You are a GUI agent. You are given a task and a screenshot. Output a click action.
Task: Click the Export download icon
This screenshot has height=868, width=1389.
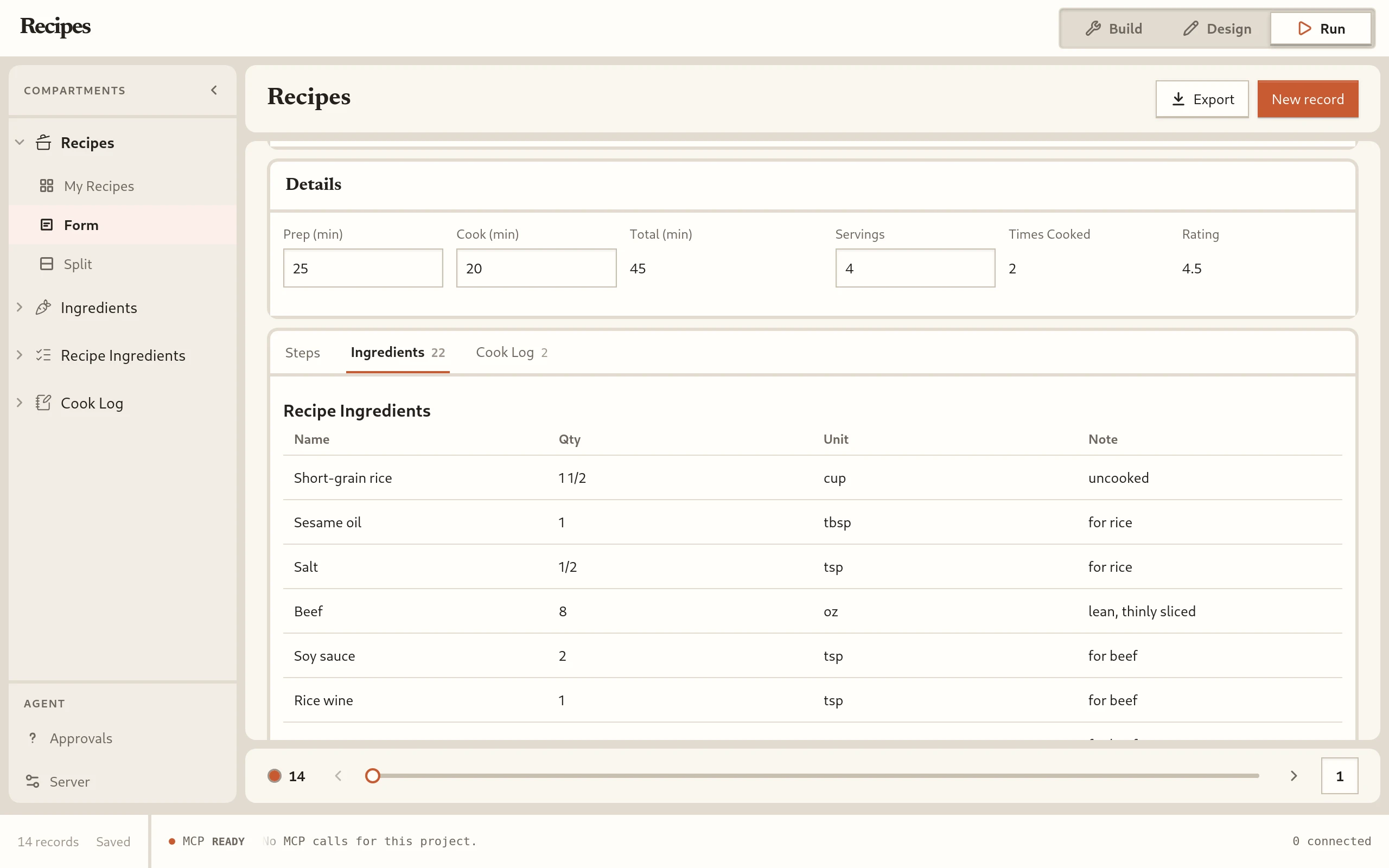click(1178, 99)
